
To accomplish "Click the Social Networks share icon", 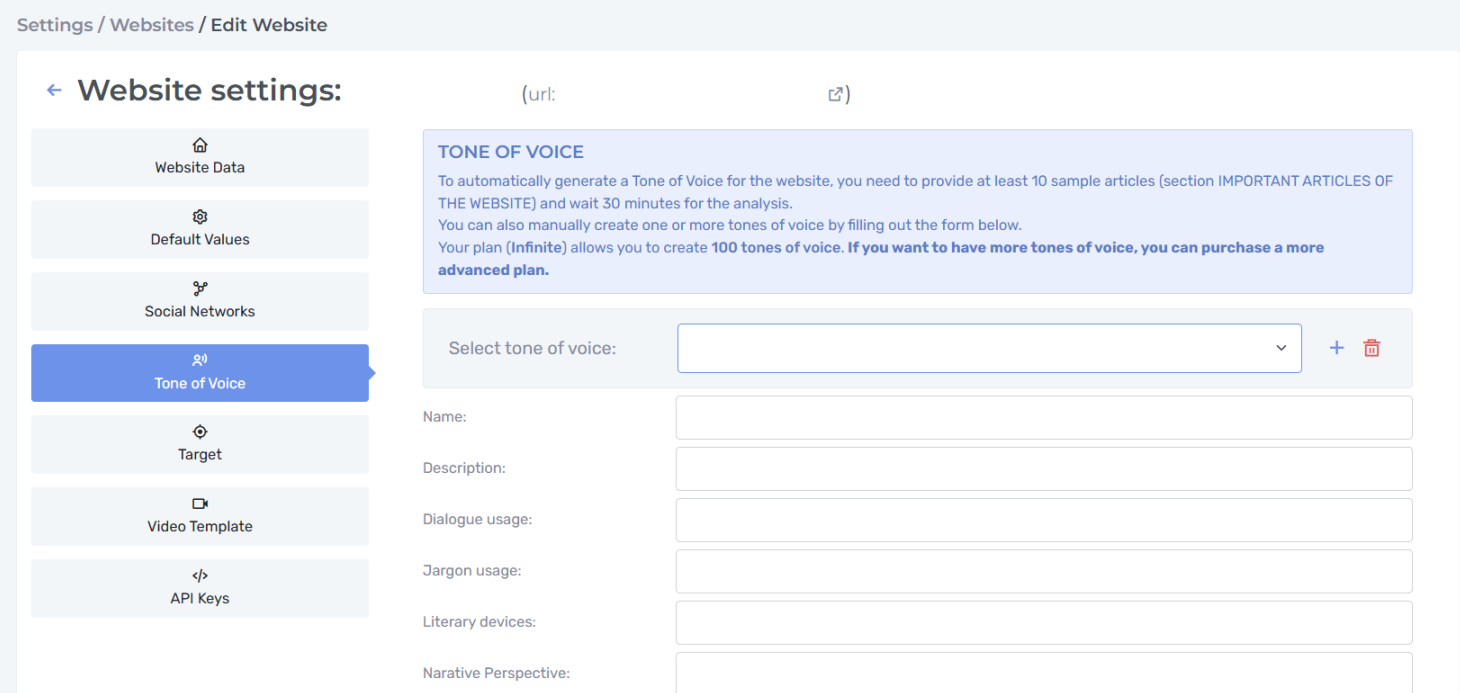I will tap(200, 289).
